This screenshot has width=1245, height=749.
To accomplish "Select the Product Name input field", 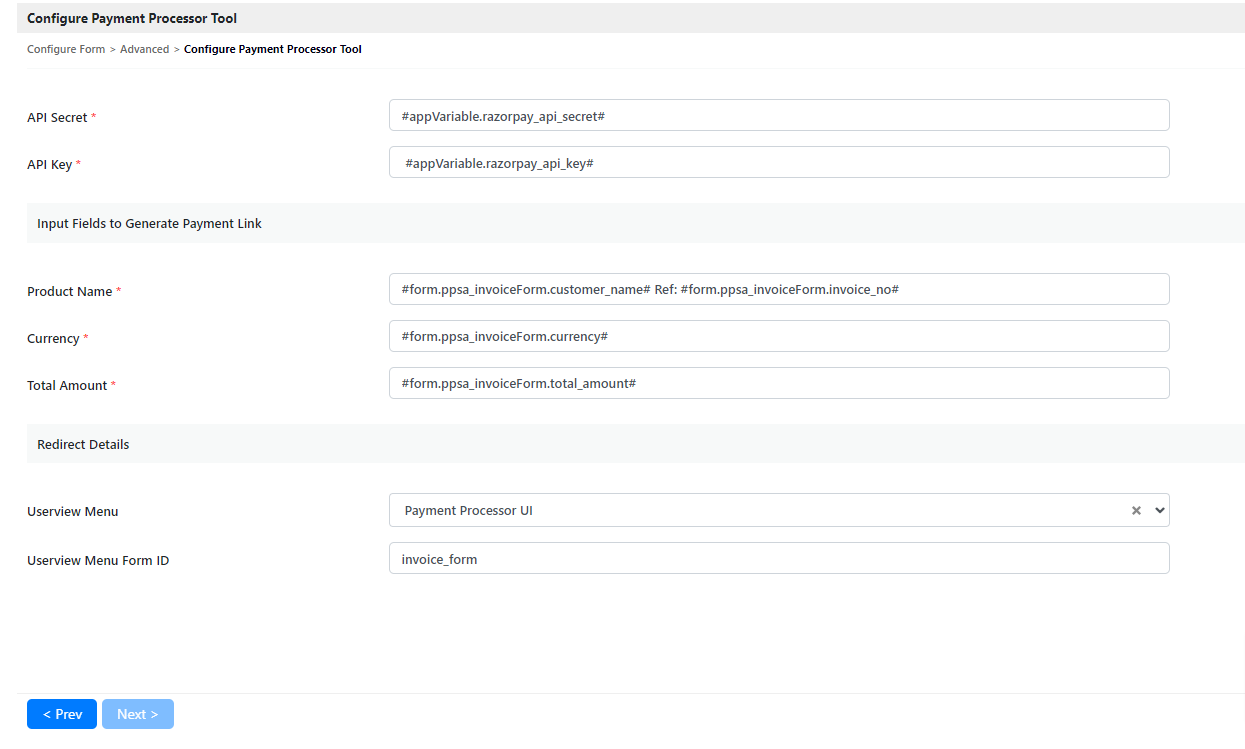I will pos(778,289).
